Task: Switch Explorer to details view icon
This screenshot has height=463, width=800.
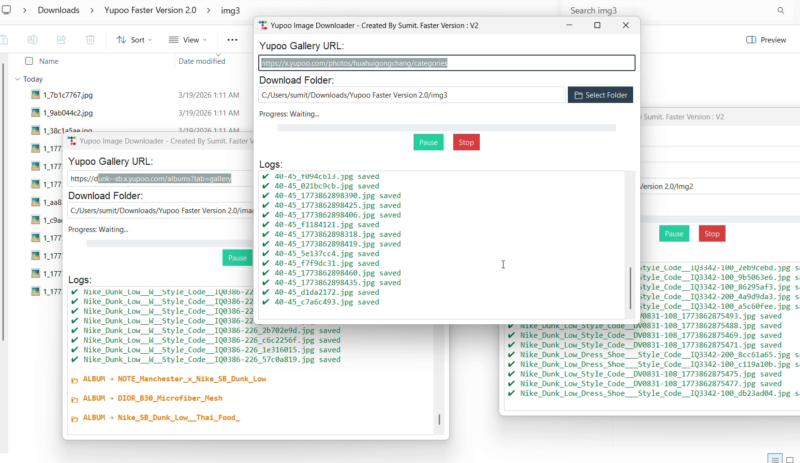Action: [775, 459]
